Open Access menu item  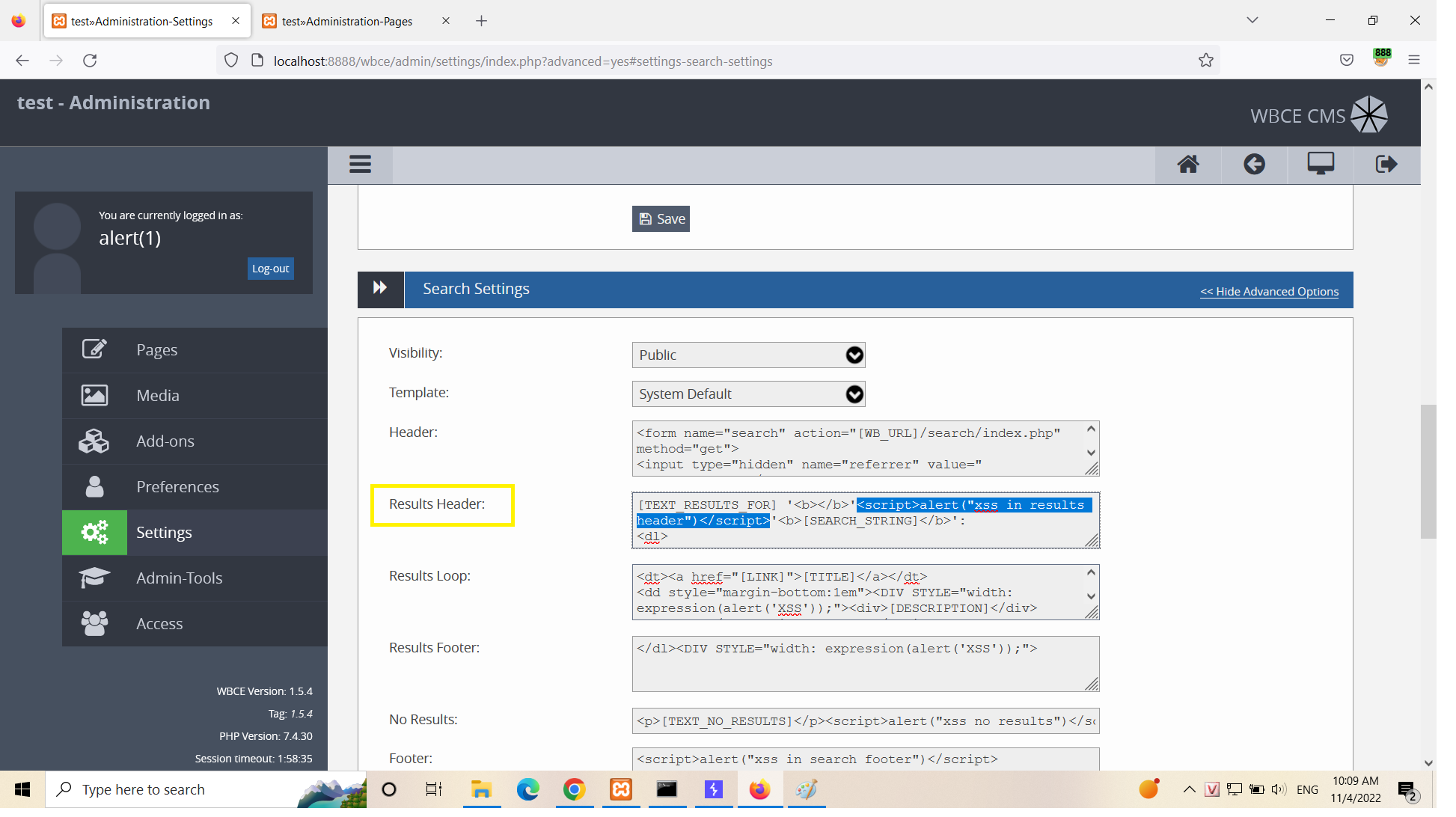(x=159, y=624)
